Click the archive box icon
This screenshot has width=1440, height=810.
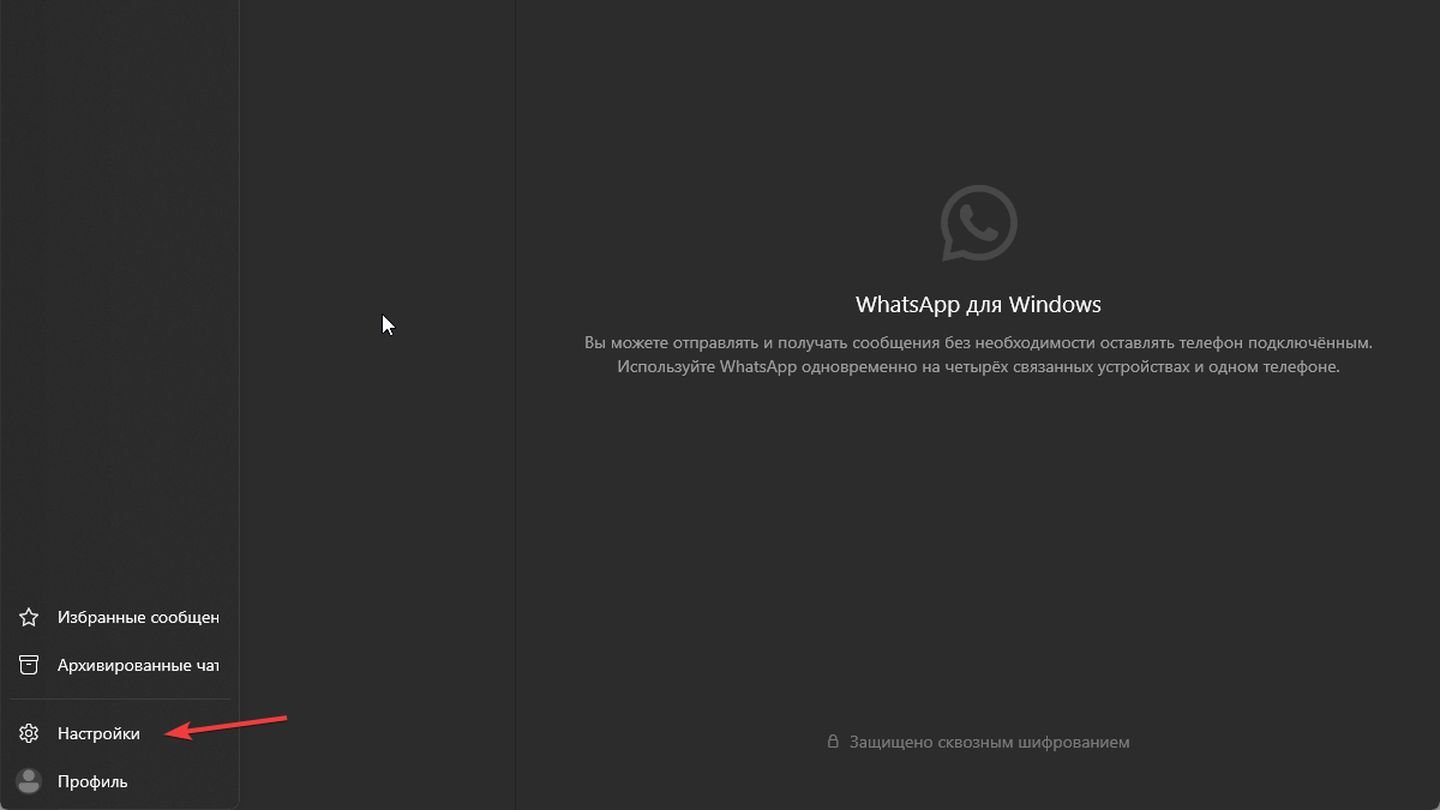[29, 665]
